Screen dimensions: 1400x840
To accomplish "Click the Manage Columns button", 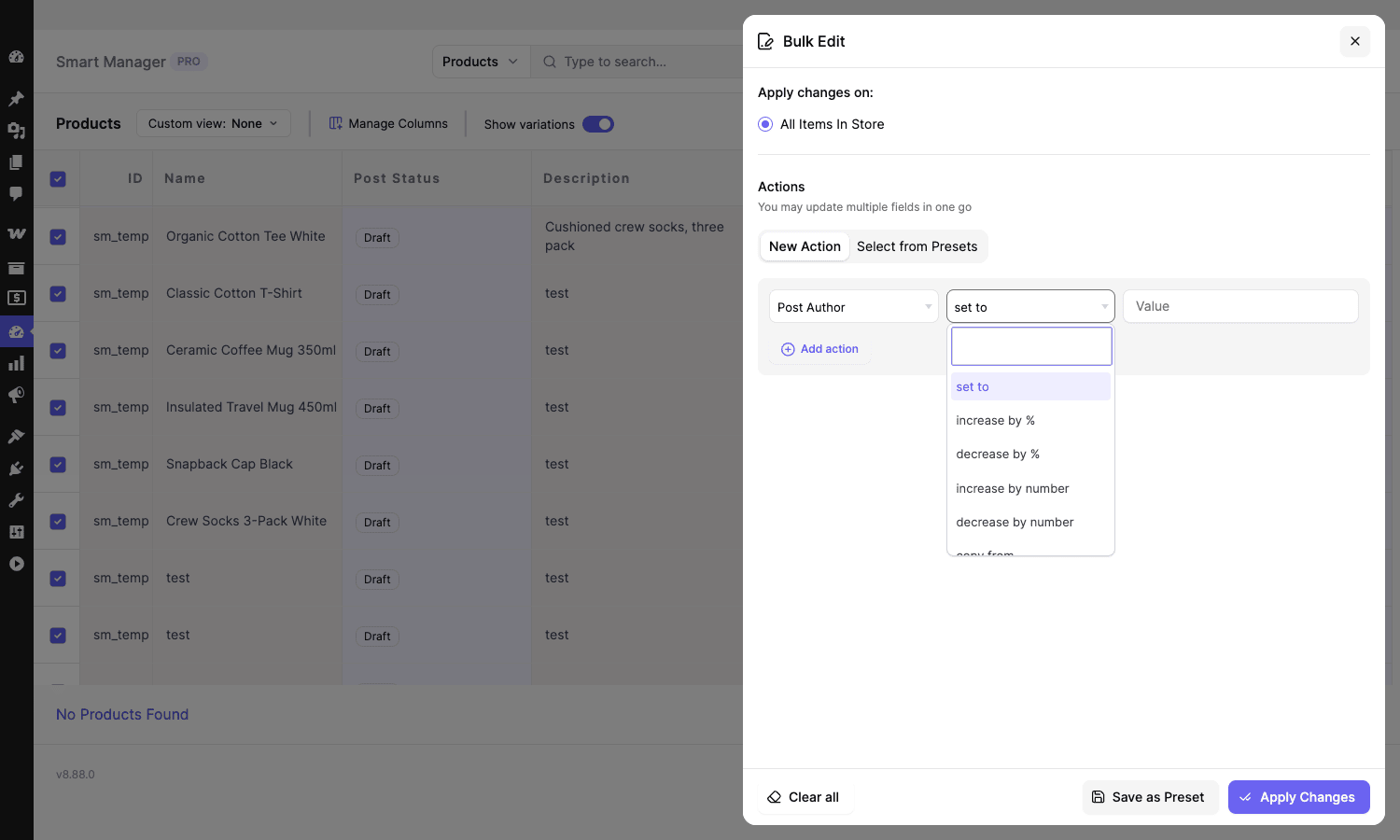I will pyautogui.click(x=388, y=123).
